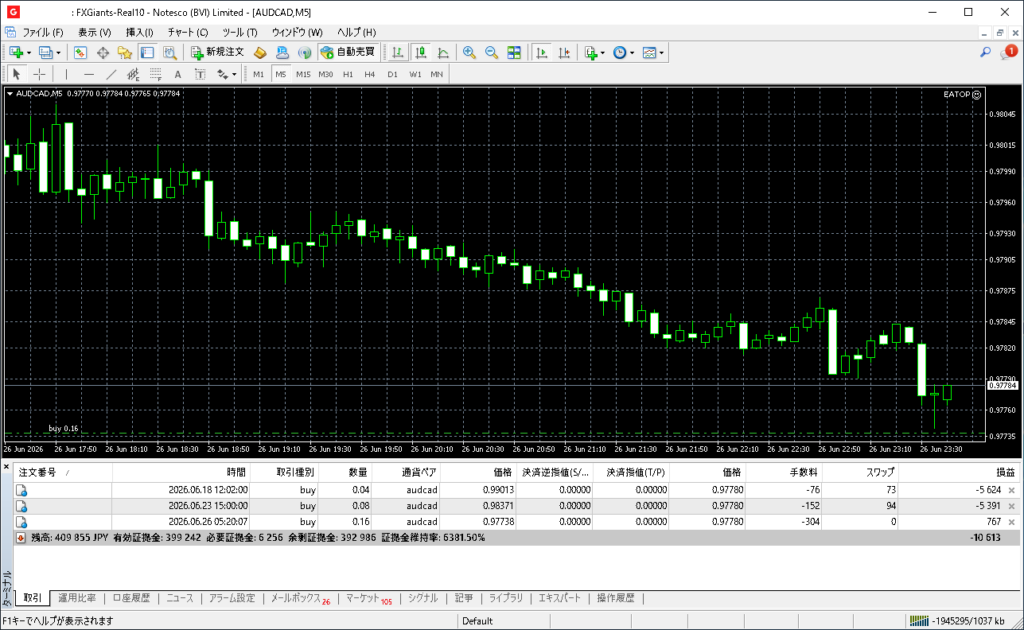
Task: Select the crosshair cursor tool
Action: click(39, 74)
